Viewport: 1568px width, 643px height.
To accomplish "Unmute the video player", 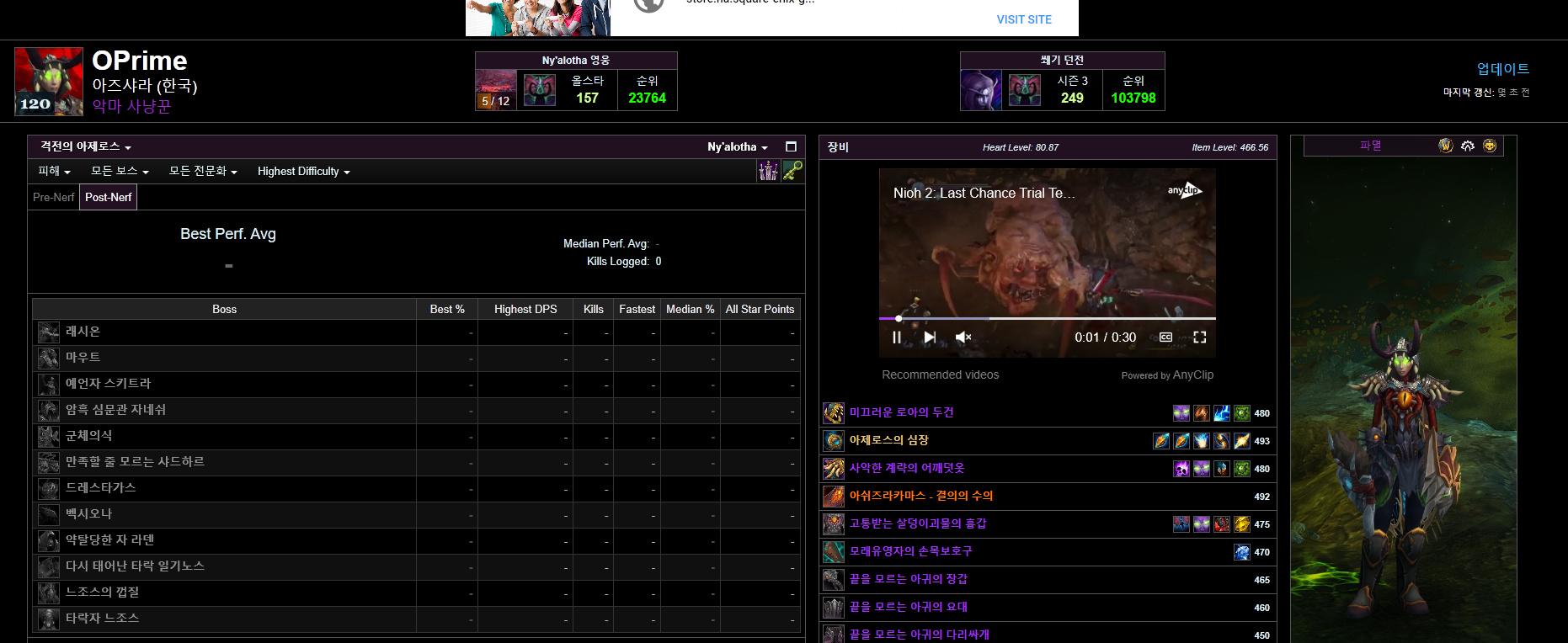I will click(963, 337).
